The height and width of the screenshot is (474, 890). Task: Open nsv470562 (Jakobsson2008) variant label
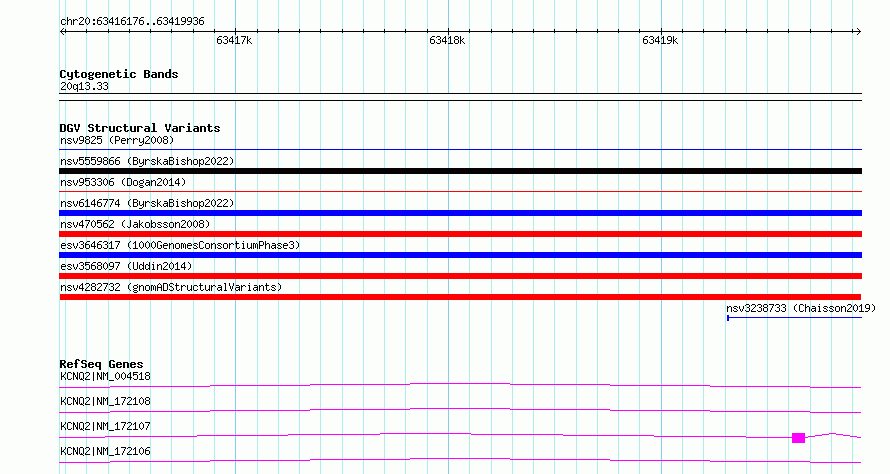135,224
